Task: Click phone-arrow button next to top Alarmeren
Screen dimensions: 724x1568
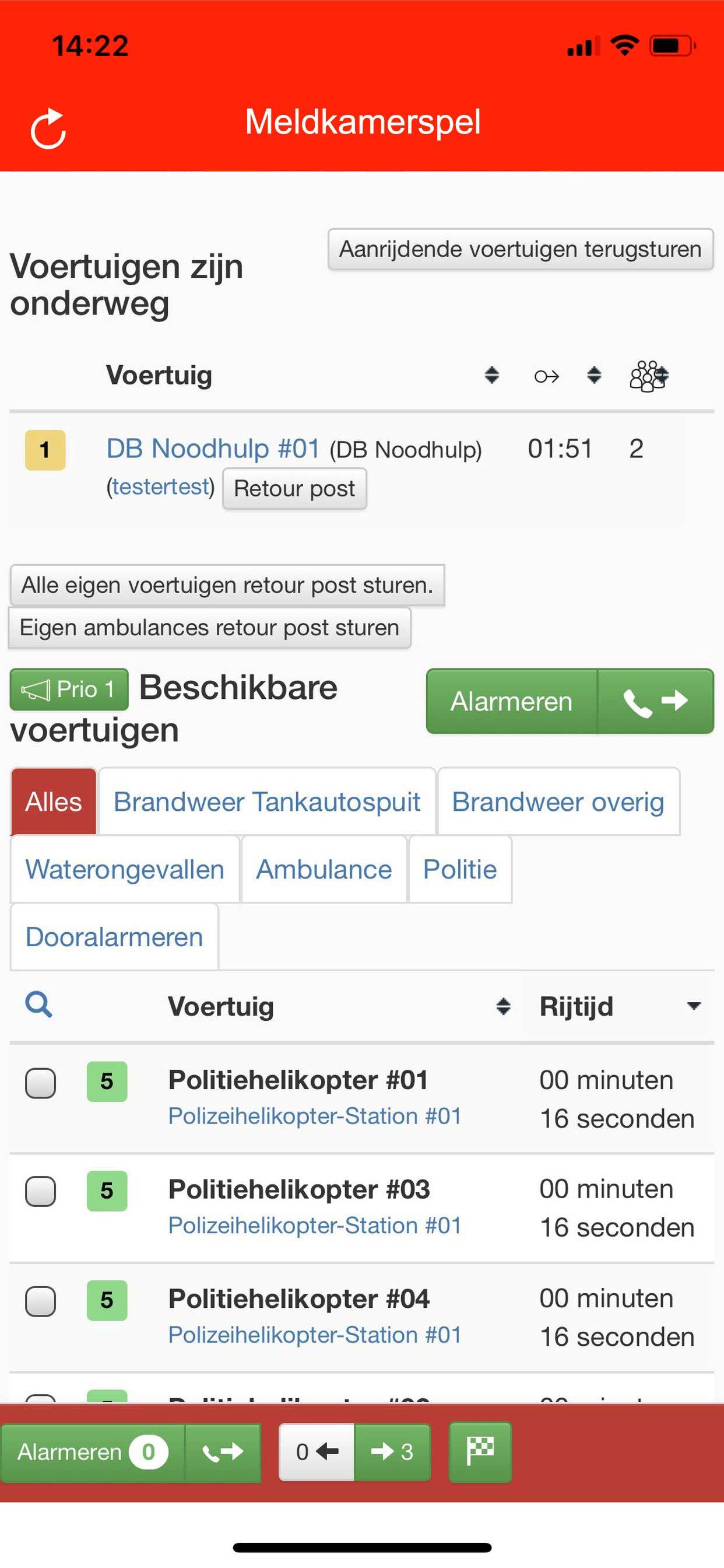Action: [x=655, y=701]
